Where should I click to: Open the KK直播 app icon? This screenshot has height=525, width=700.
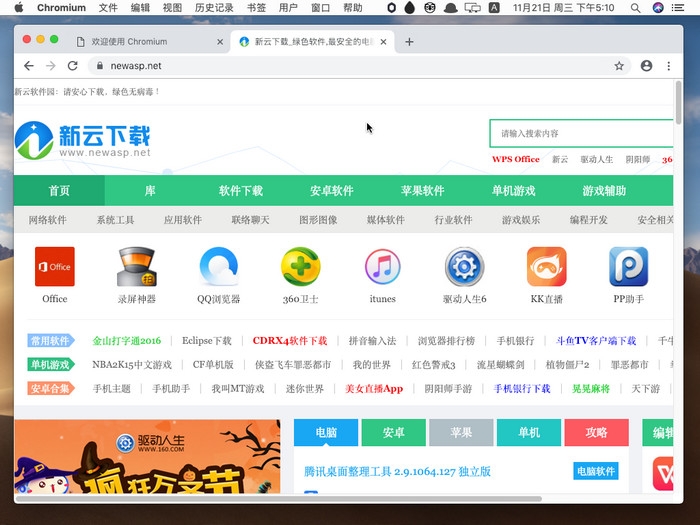coord(547,267)
